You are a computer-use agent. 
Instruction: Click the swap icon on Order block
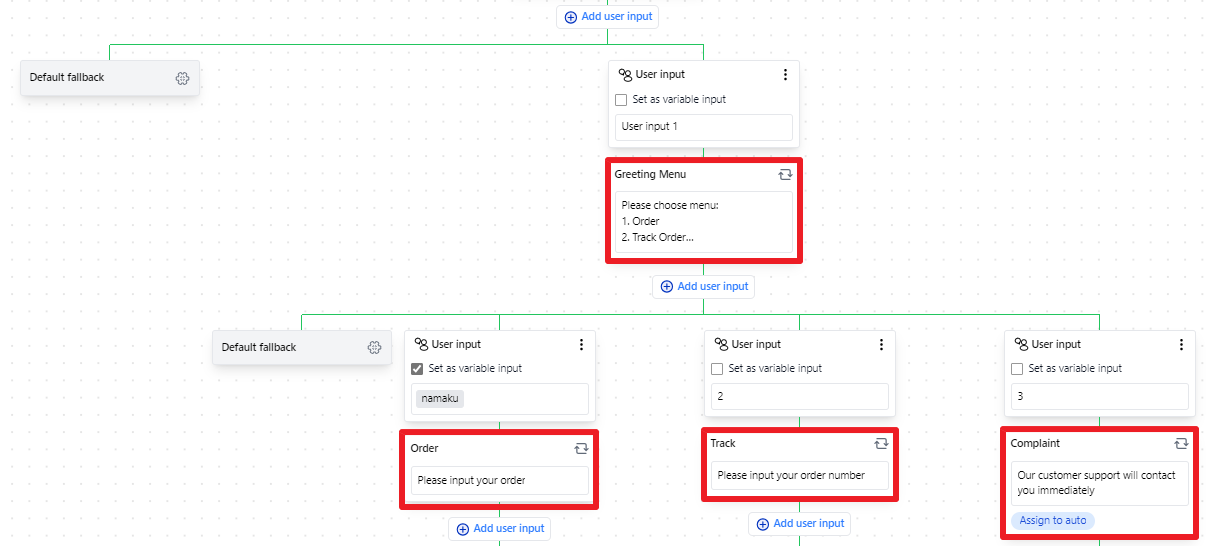click(x=581, y=448)
